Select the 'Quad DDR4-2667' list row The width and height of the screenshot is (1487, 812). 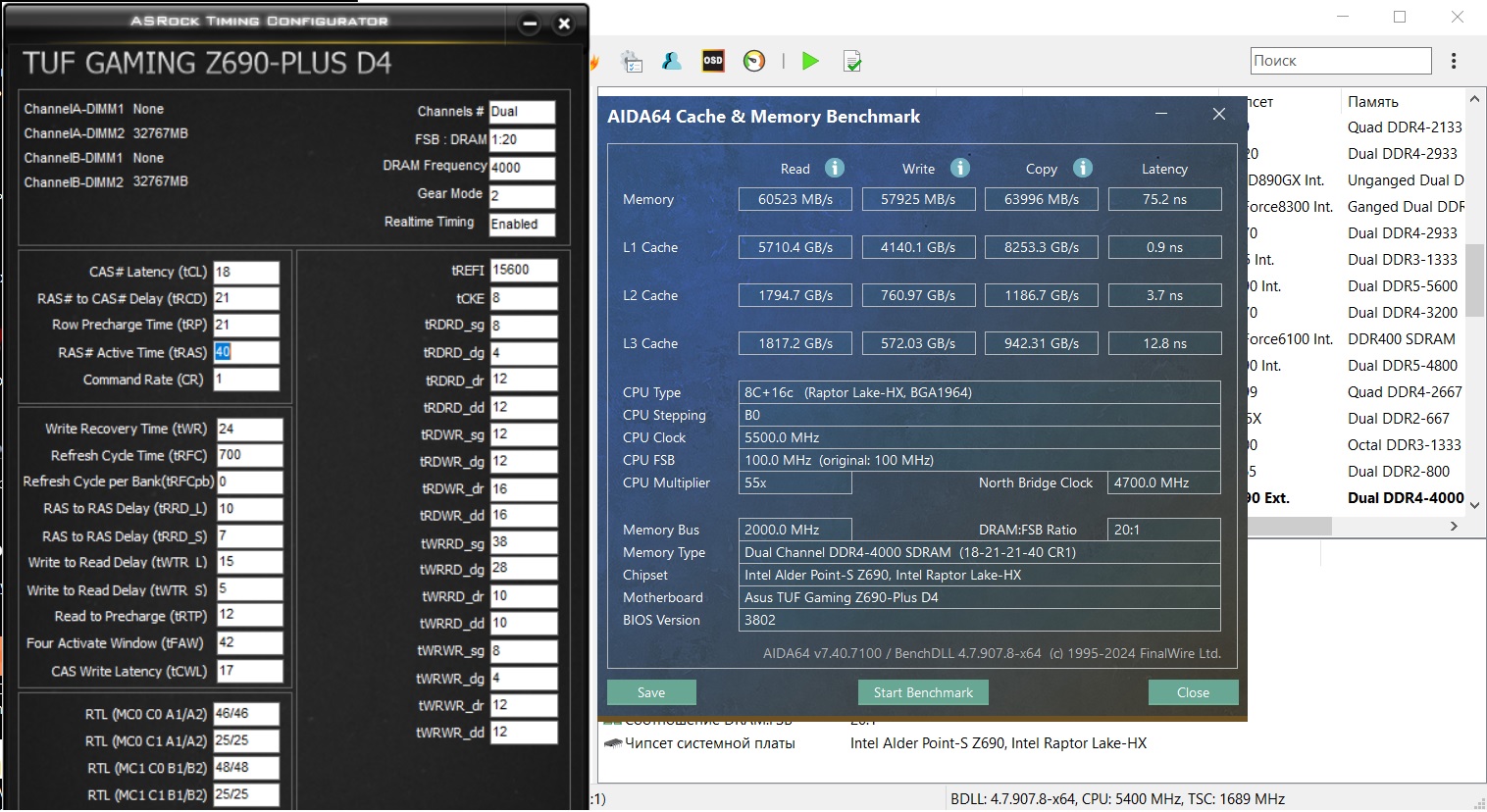pos(1405,392)
